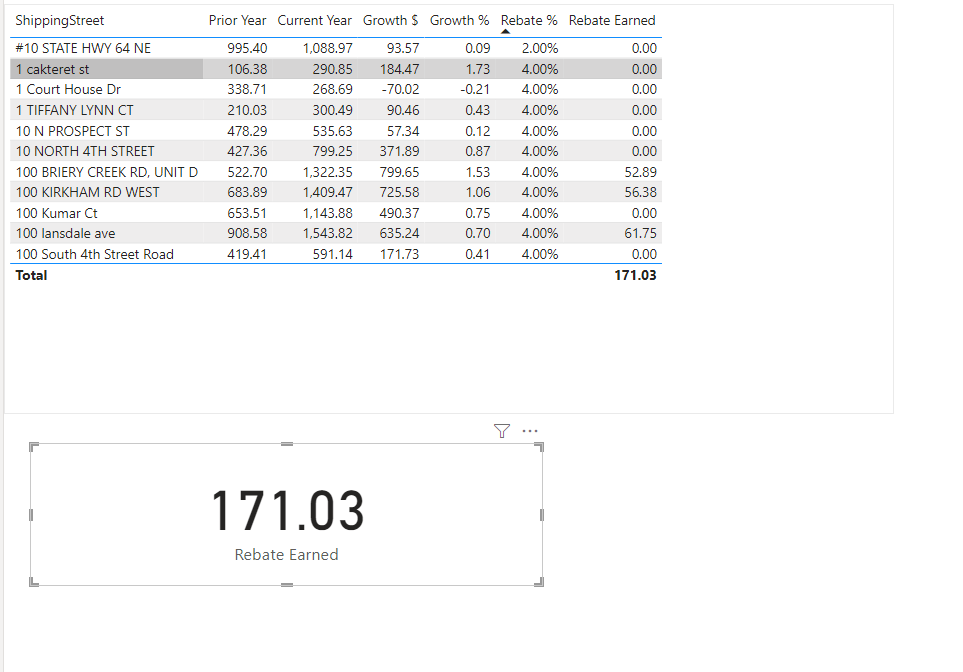Select the '#10 STATE HWY 64 NE' row
Image resolution: width=963 pixels, height=672 pixels.
tap(336, 48)
